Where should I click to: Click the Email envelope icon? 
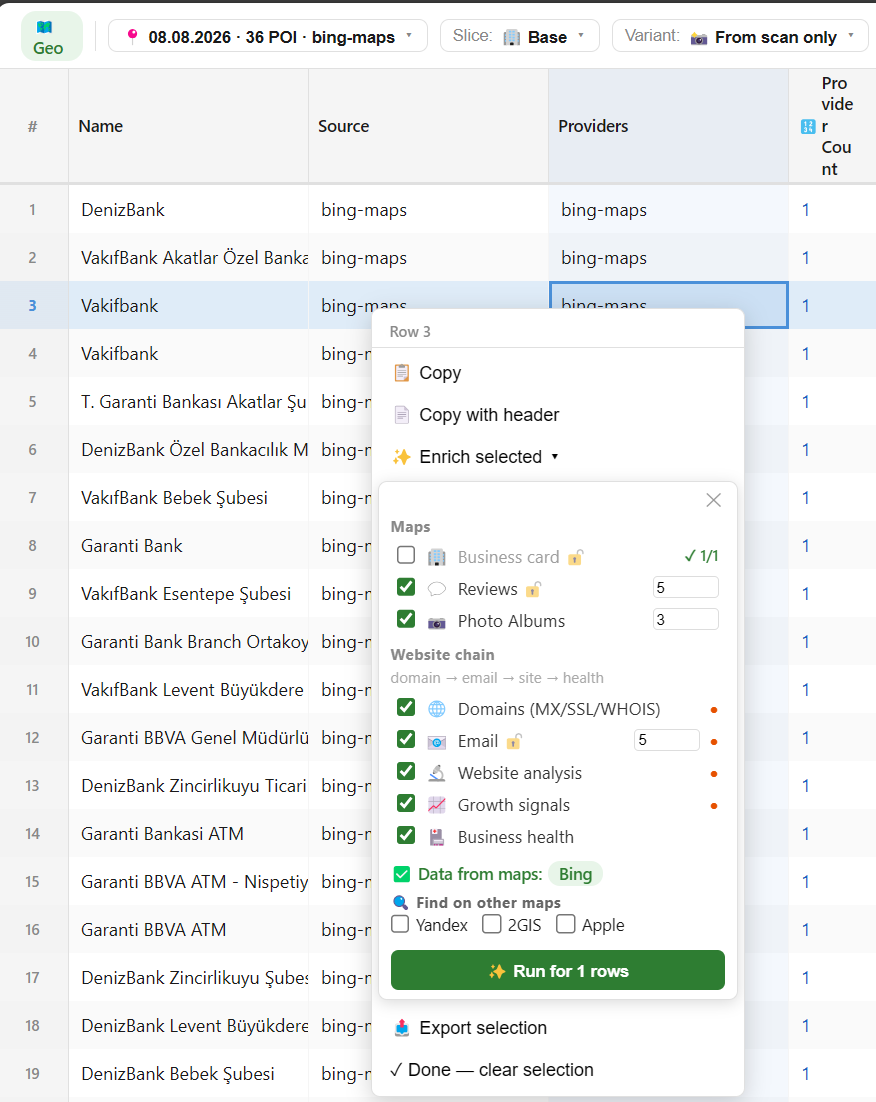(x=437, y=741)
